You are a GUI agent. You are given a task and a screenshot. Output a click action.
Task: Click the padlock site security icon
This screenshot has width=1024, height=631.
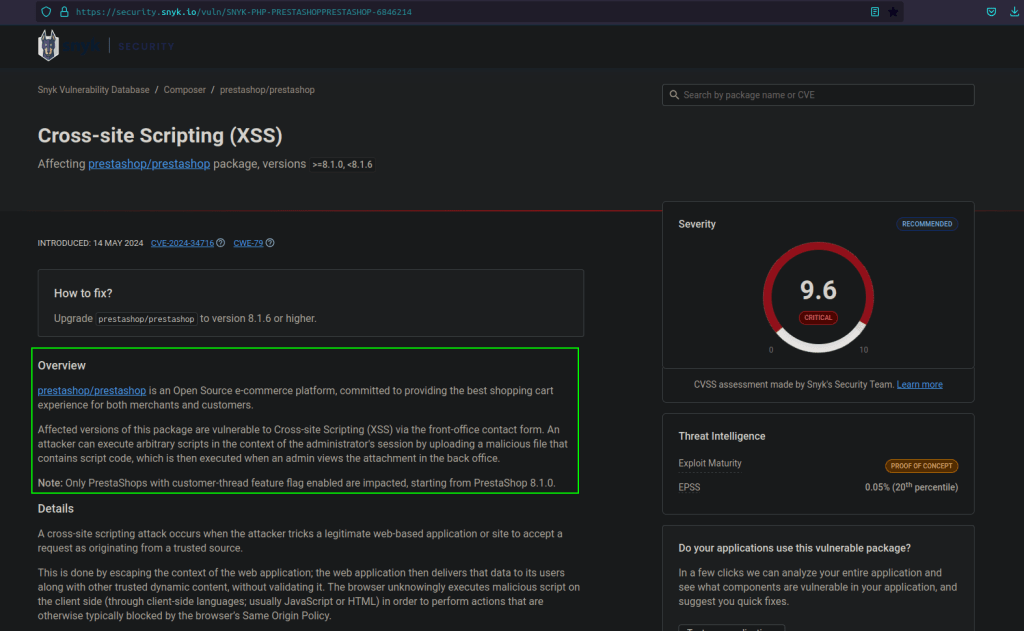point(63,12)
